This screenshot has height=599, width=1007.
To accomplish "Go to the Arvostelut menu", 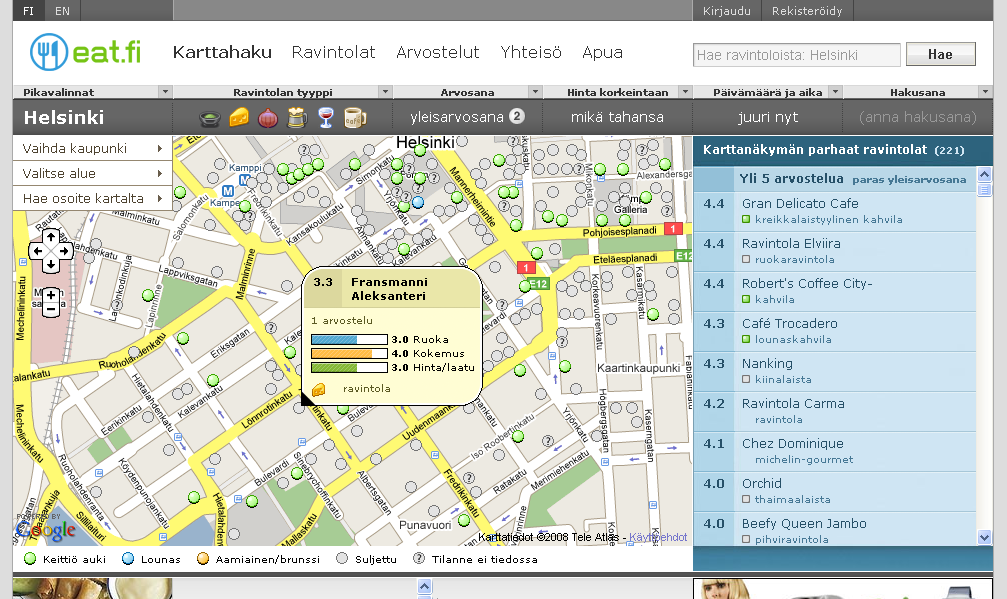I will (x=437, y=52).
